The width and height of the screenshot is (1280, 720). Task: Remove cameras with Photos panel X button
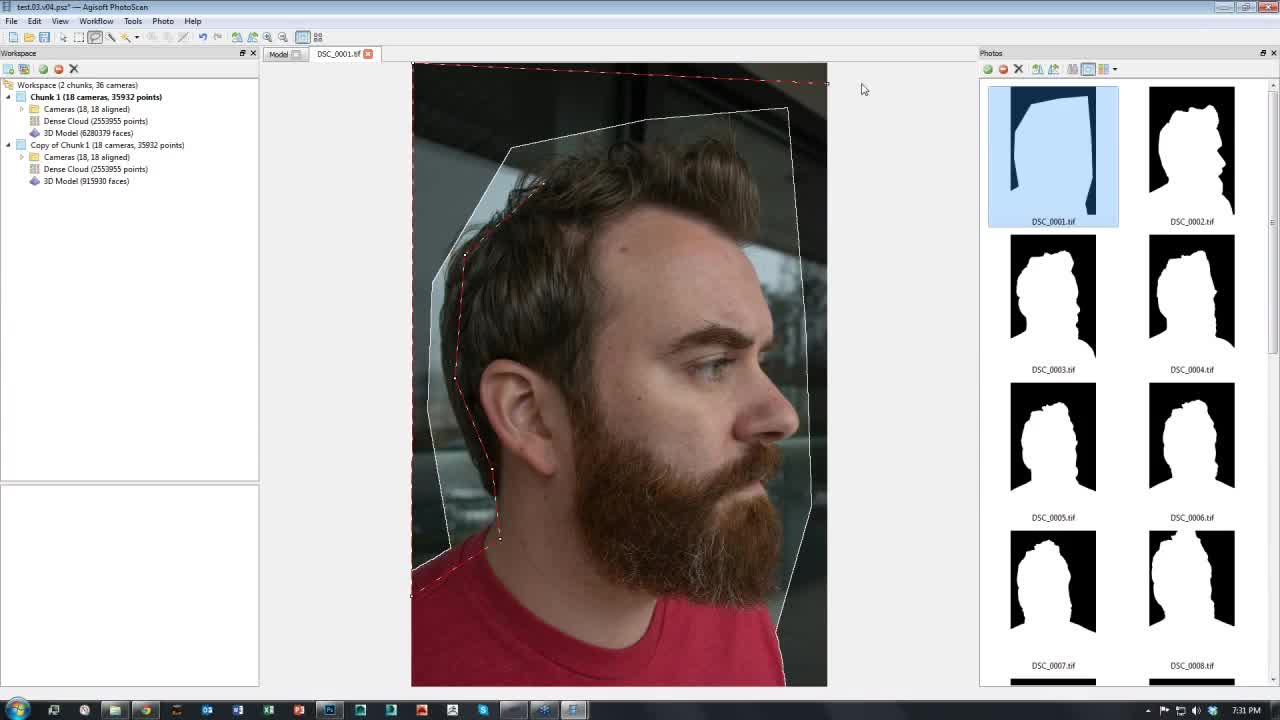1018,69
